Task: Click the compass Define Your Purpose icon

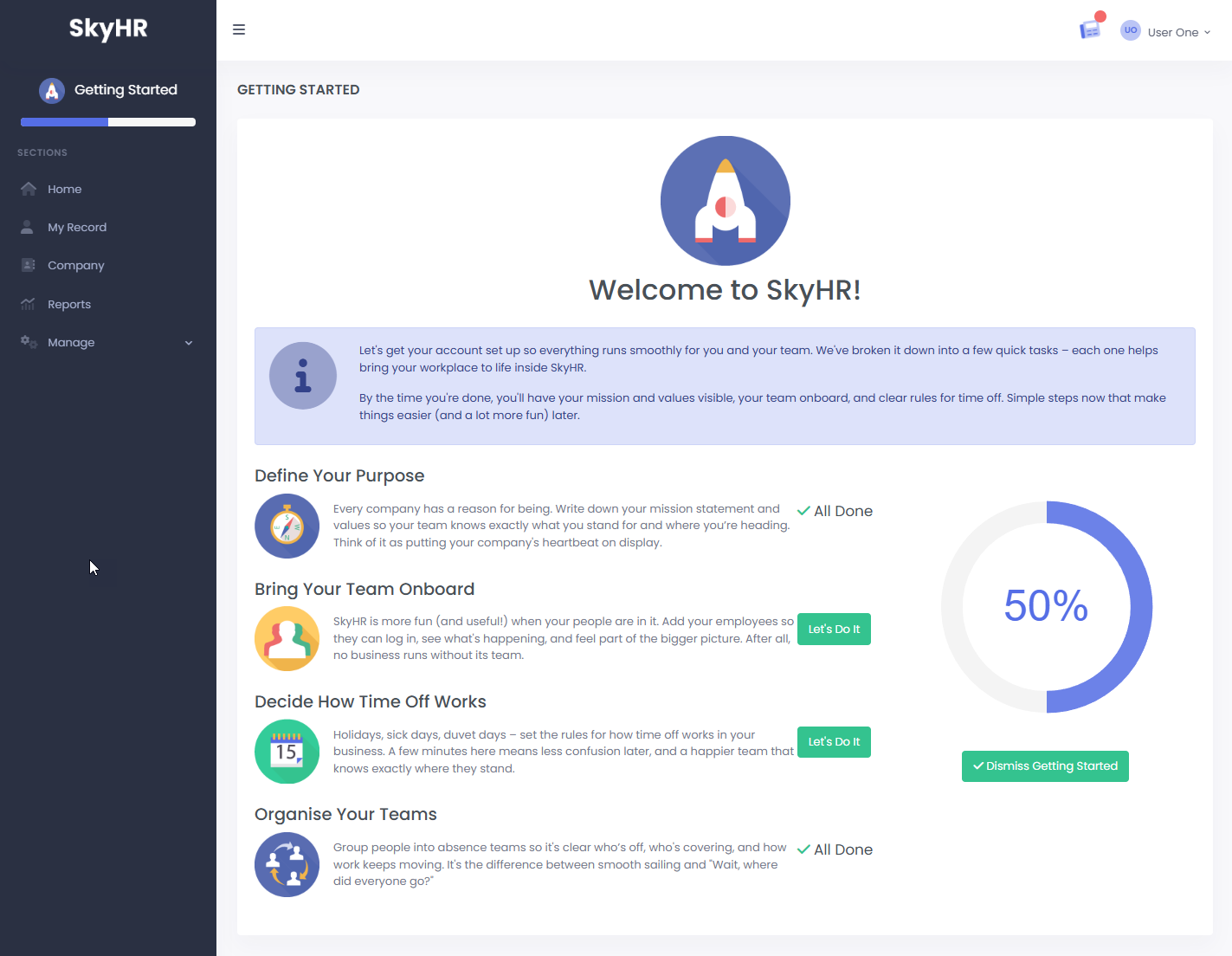Action: (x=287, y=526)
